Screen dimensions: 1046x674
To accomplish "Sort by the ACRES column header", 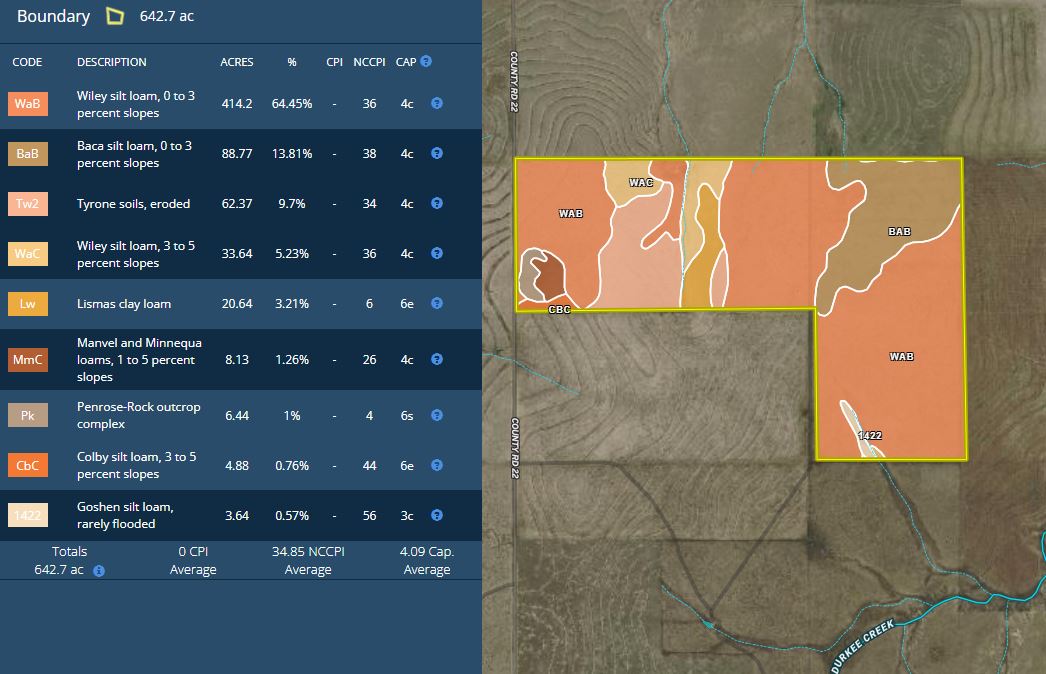I will click(237, 62).
